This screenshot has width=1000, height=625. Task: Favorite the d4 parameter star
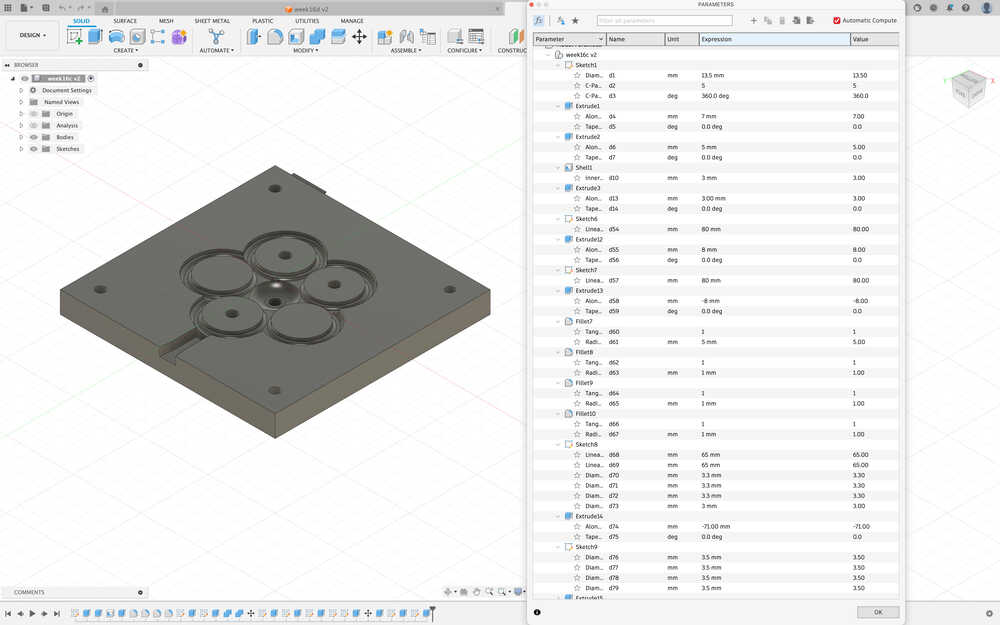point(577,116)
